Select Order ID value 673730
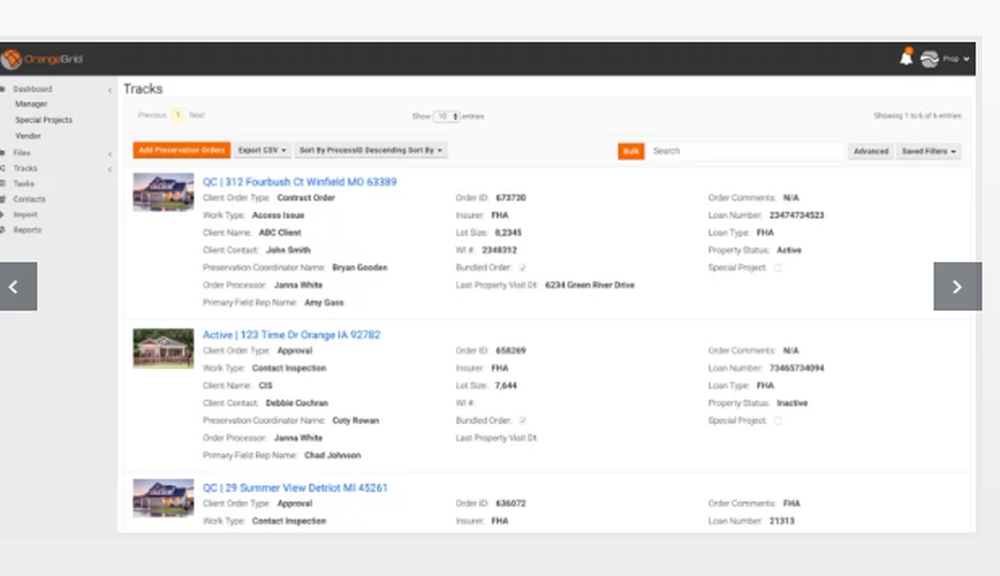Screen dimensions: 1000x576 click(x=511, y=198)
